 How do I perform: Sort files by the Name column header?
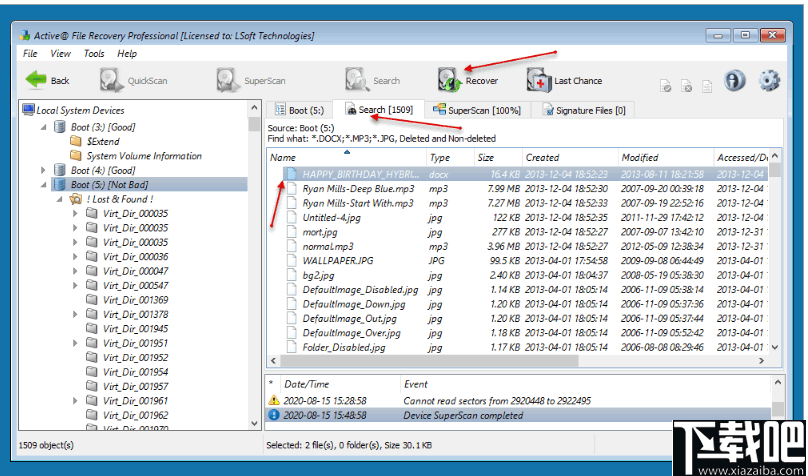pos(347,157)
